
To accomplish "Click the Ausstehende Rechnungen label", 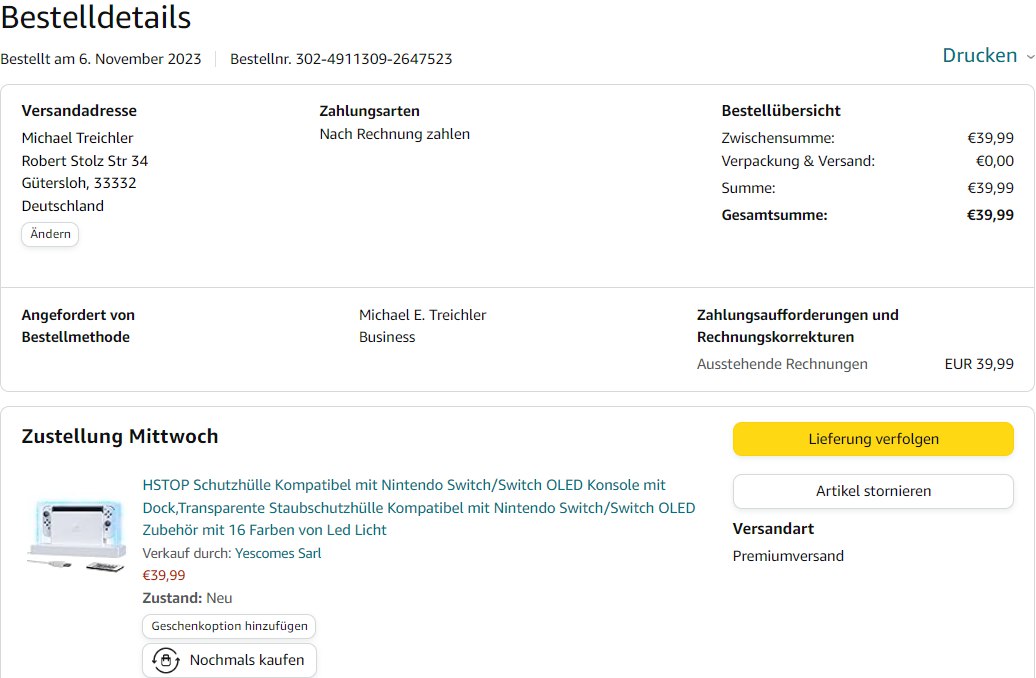I will click(x=782, y=364).
